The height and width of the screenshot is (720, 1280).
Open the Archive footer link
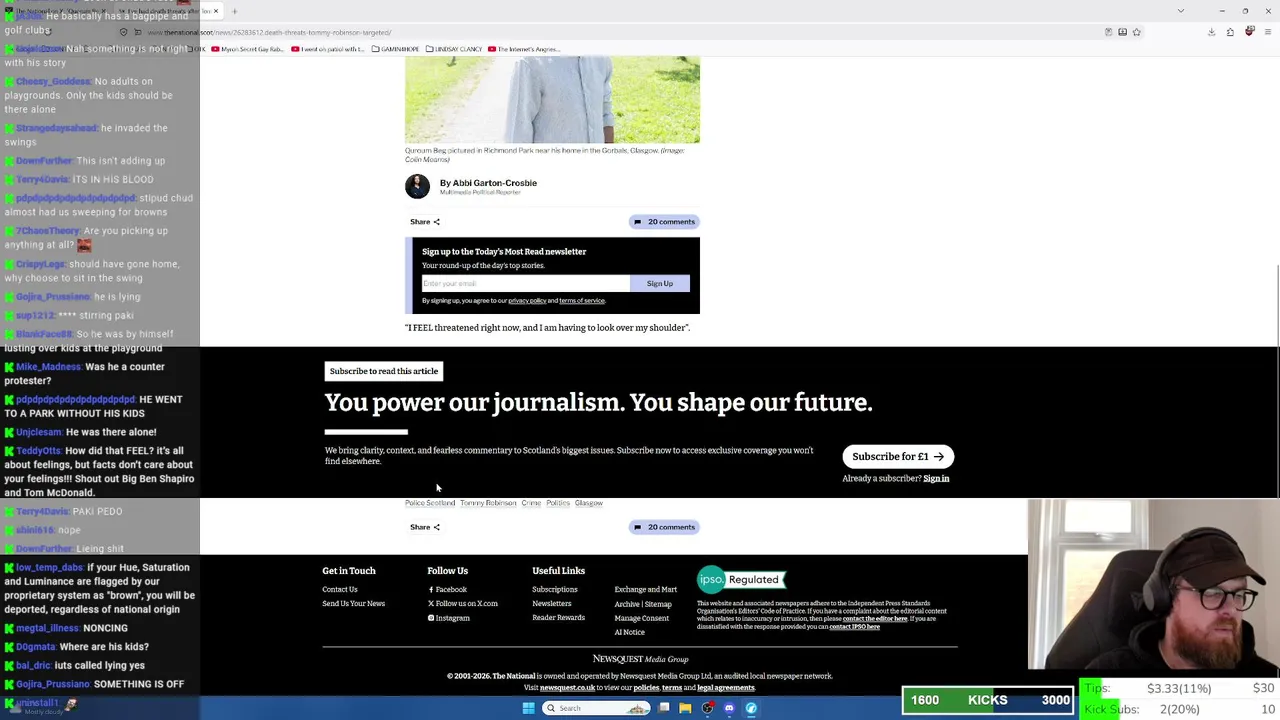(627, 604)
